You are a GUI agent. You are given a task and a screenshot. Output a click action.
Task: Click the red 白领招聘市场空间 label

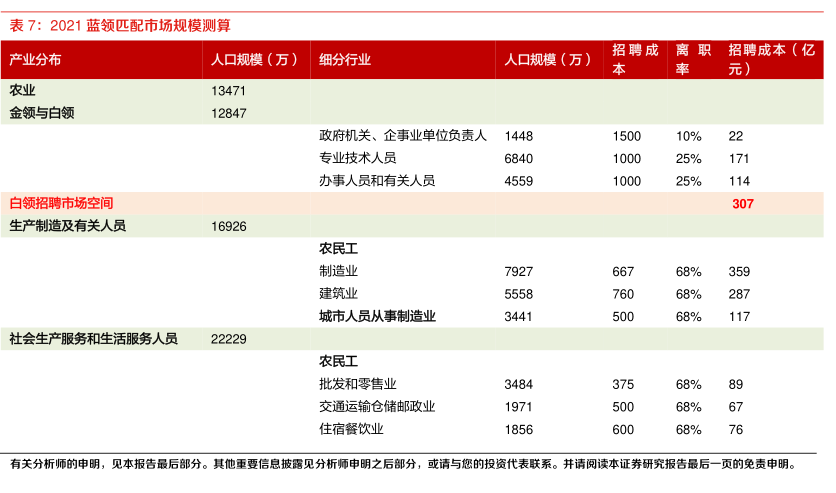coord(61,203)
